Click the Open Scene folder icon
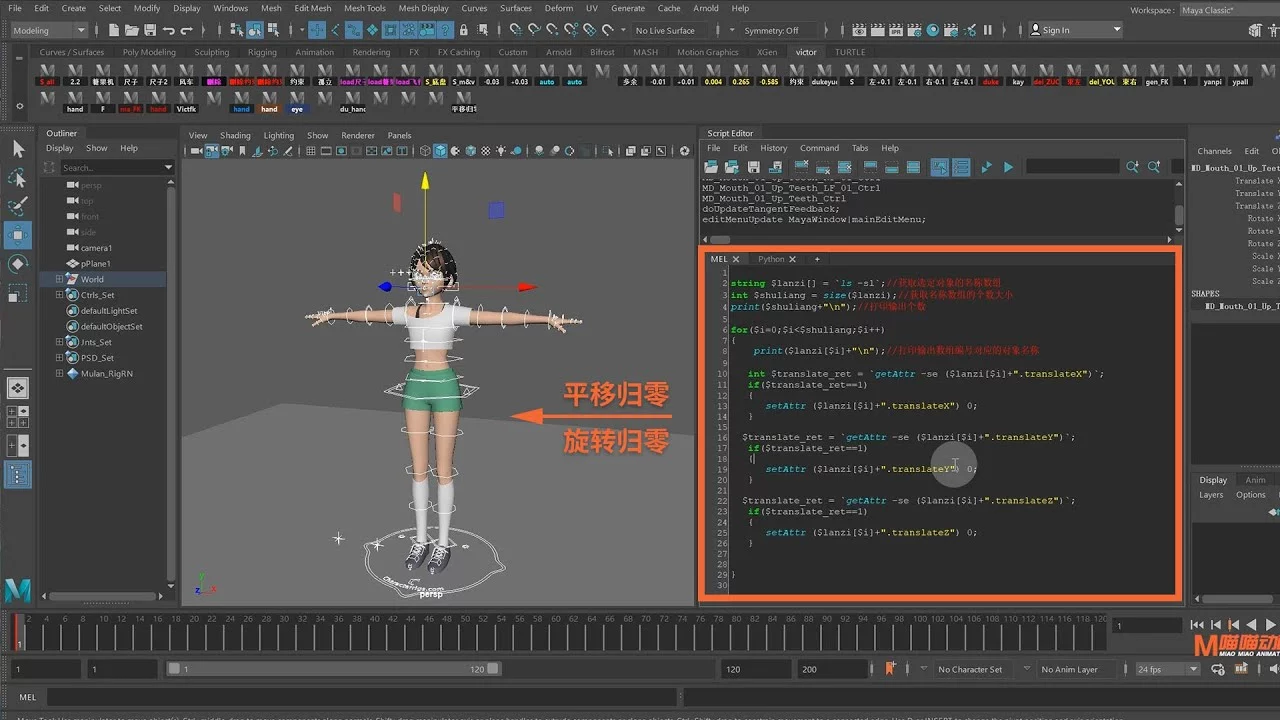Viewport: 1280px width, 720px height. (132, 31)
